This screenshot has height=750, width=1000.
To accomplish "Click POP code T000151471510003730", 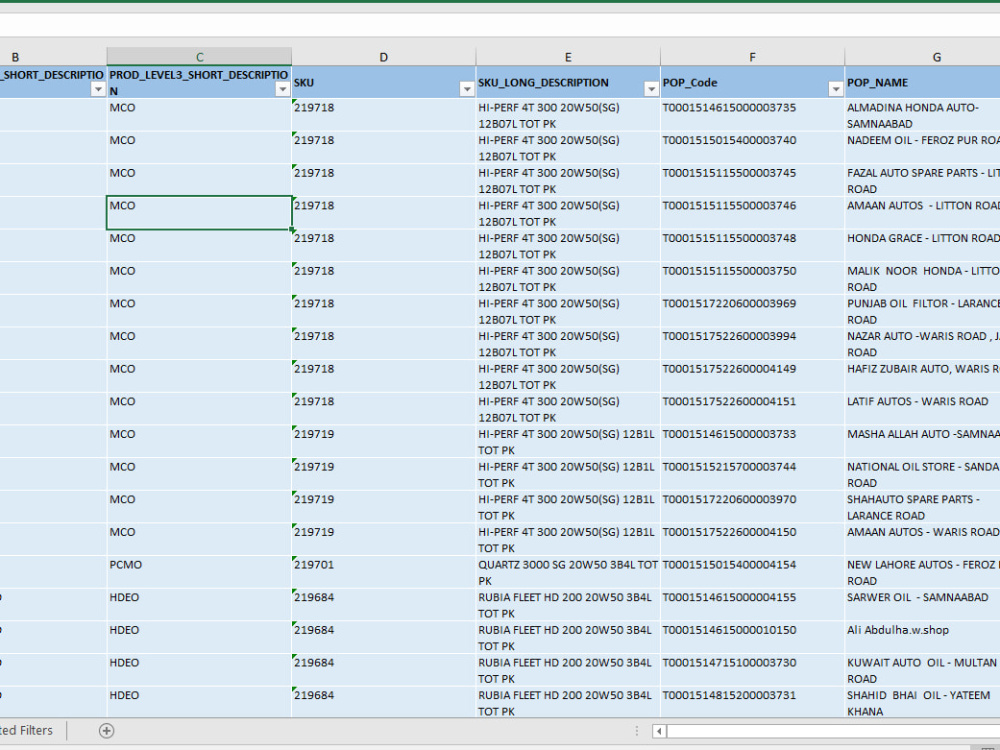I will pos(752,670).
